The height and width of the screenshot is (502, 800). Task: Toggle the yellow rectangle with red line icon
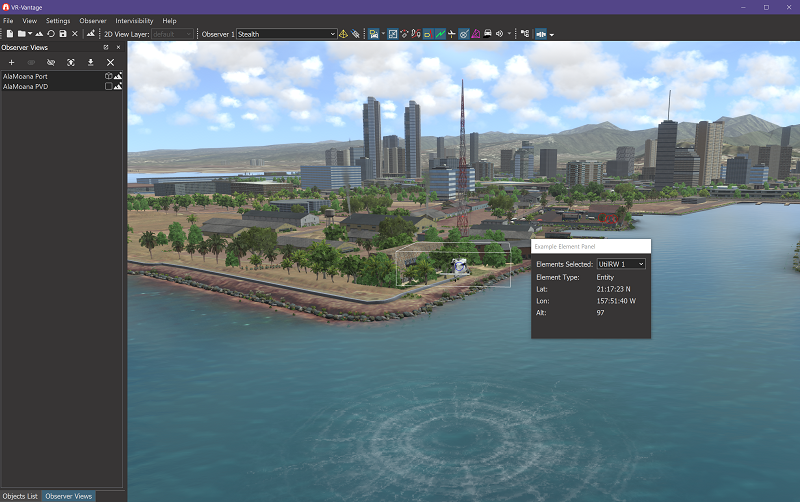point(428,34)
